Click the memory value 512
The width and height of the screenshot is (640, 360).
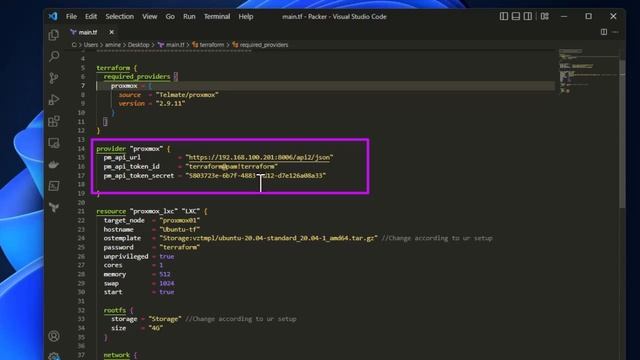point(165,274)
